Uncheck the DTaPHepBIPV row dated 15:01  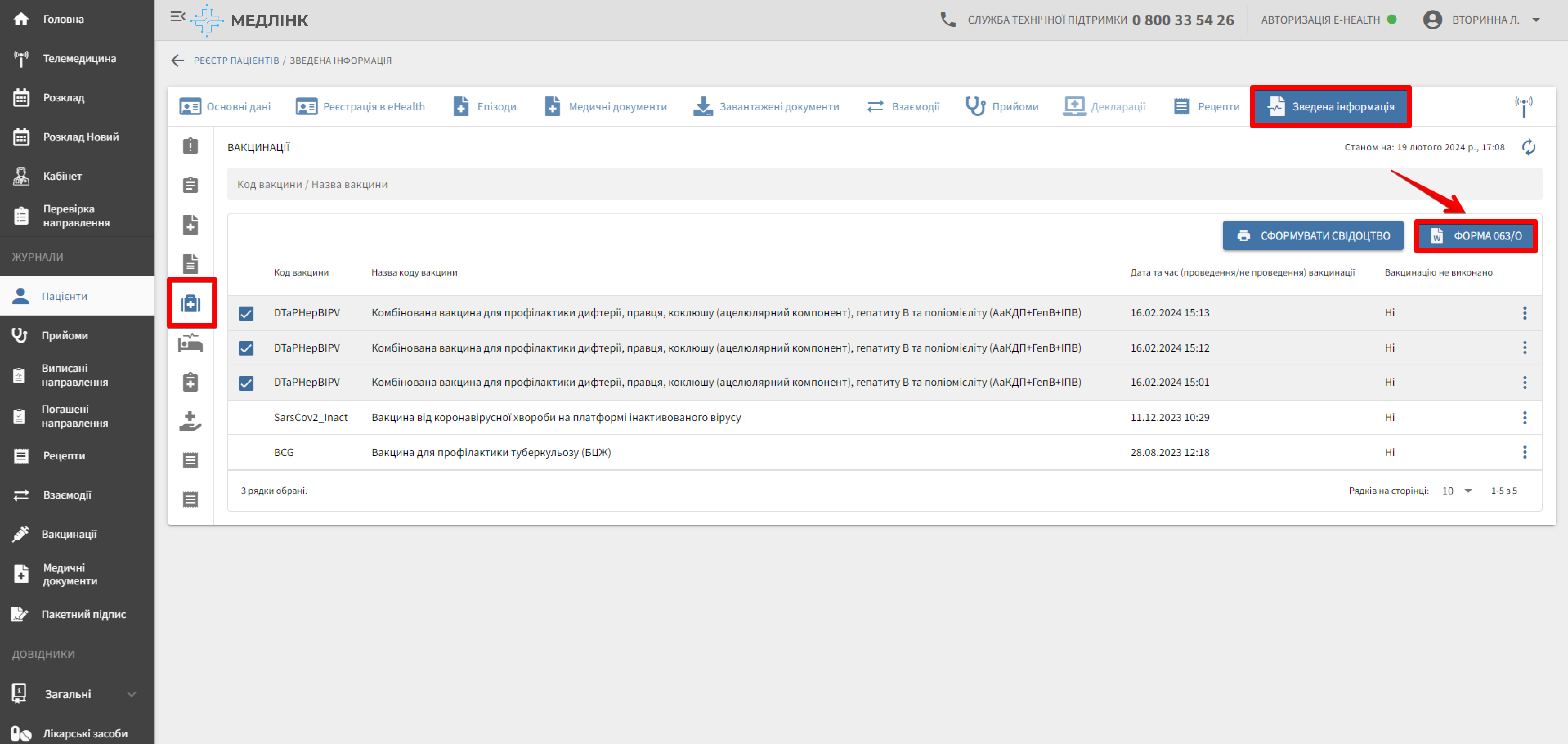click(x=246, y=383)
